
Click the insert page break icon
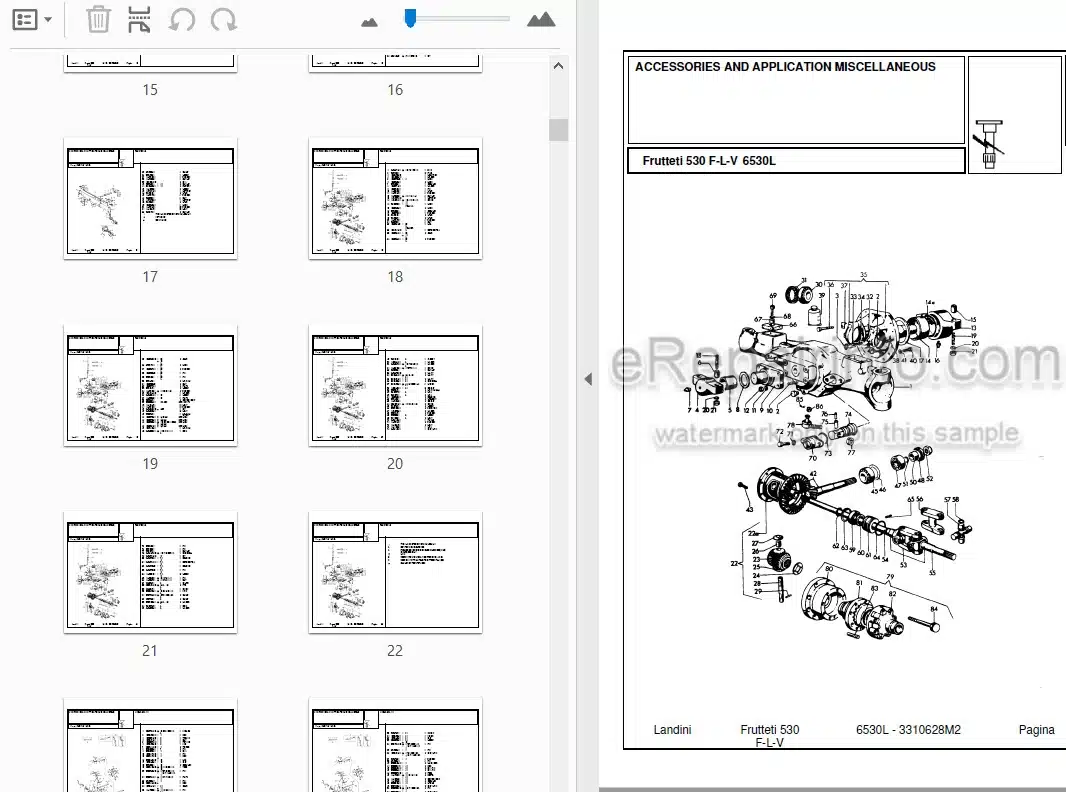click(x=139, y=19)
